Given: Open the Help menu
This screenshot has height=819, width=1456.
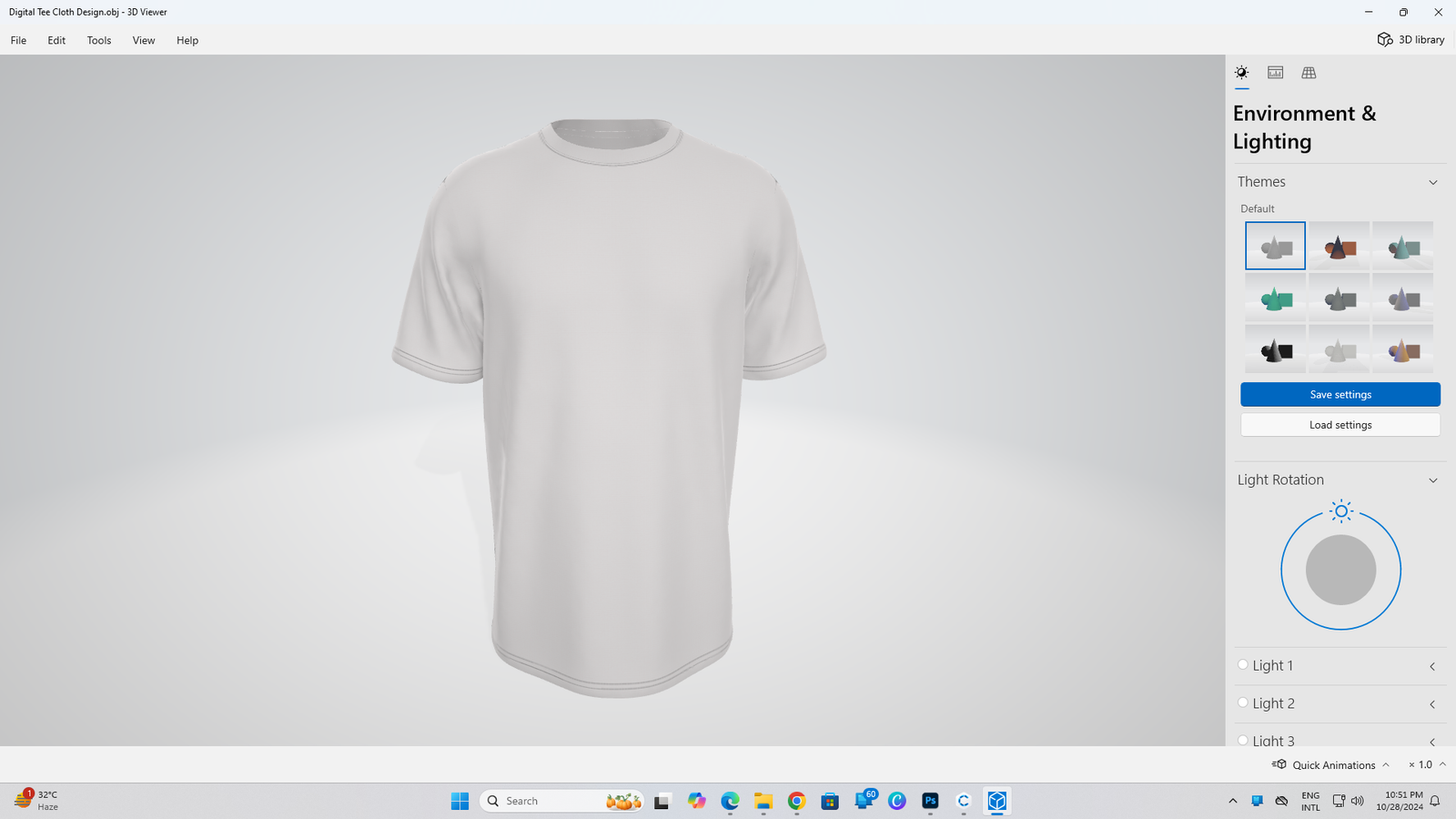Looking at the screenshot, I should click(x=187, y=40).
